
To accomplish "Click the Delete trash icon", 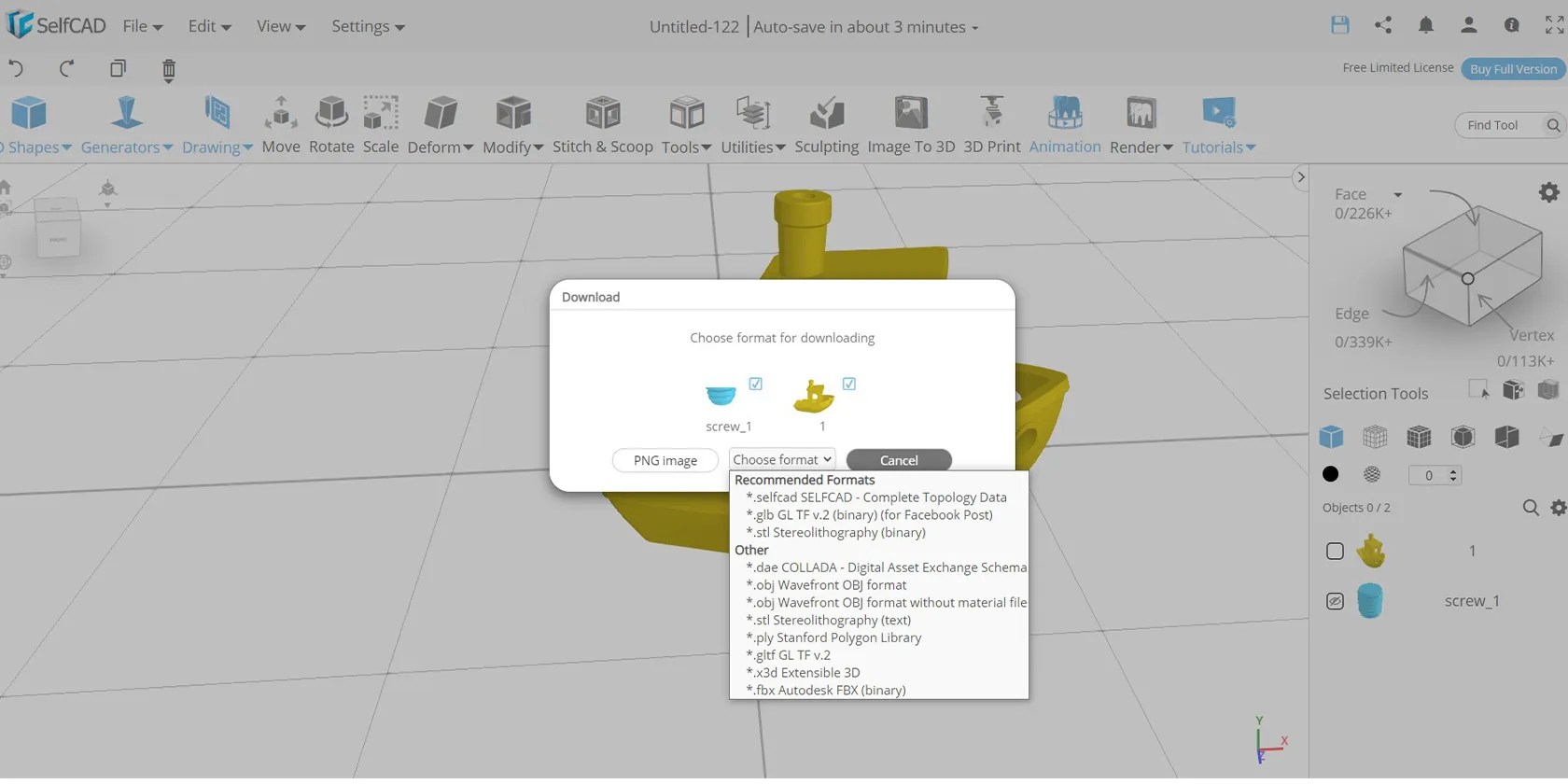I will tap(169, 69).
